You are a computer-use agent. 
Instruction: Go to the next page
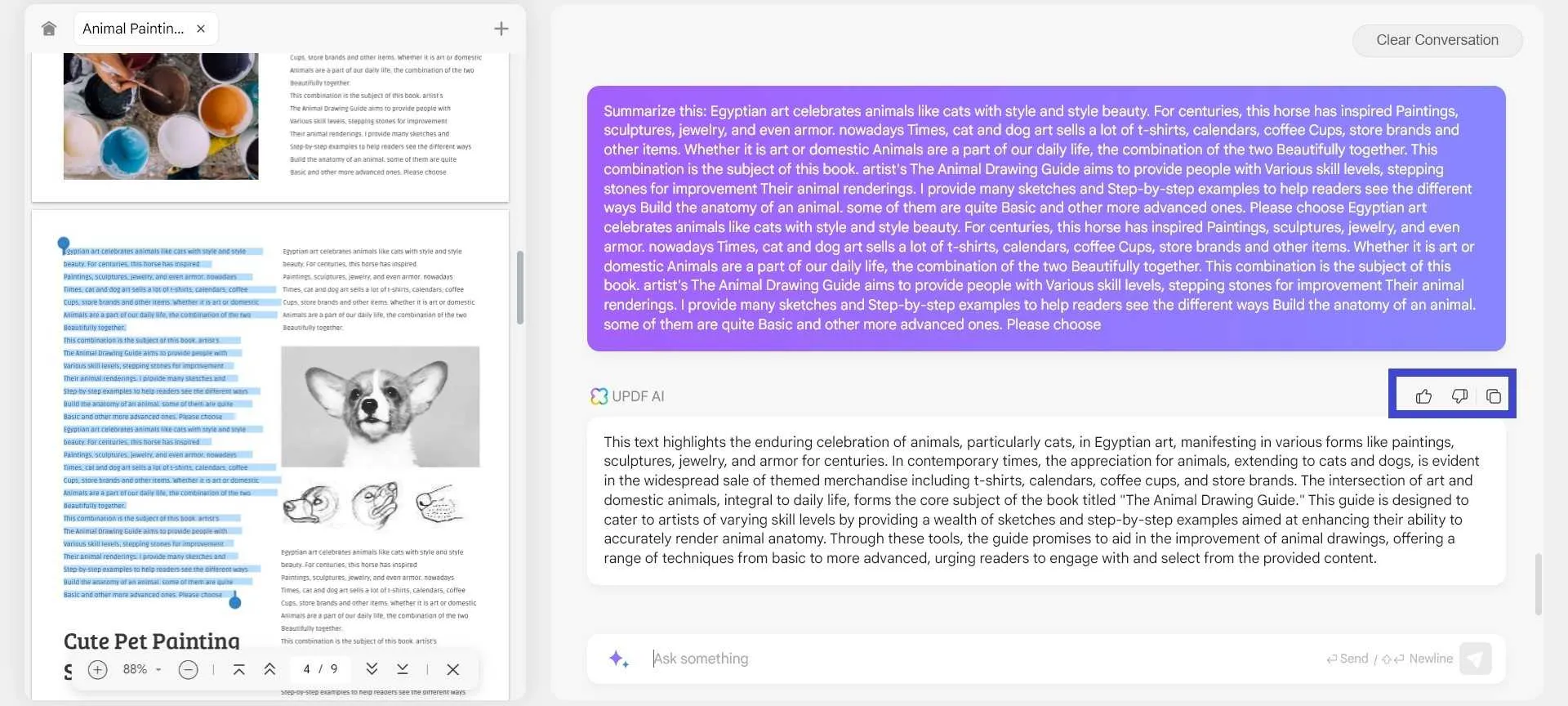(x=372, y=669)
